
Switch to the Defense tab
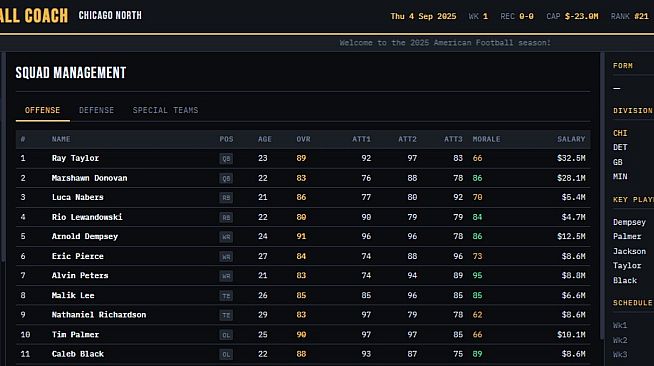coord(96,110)
